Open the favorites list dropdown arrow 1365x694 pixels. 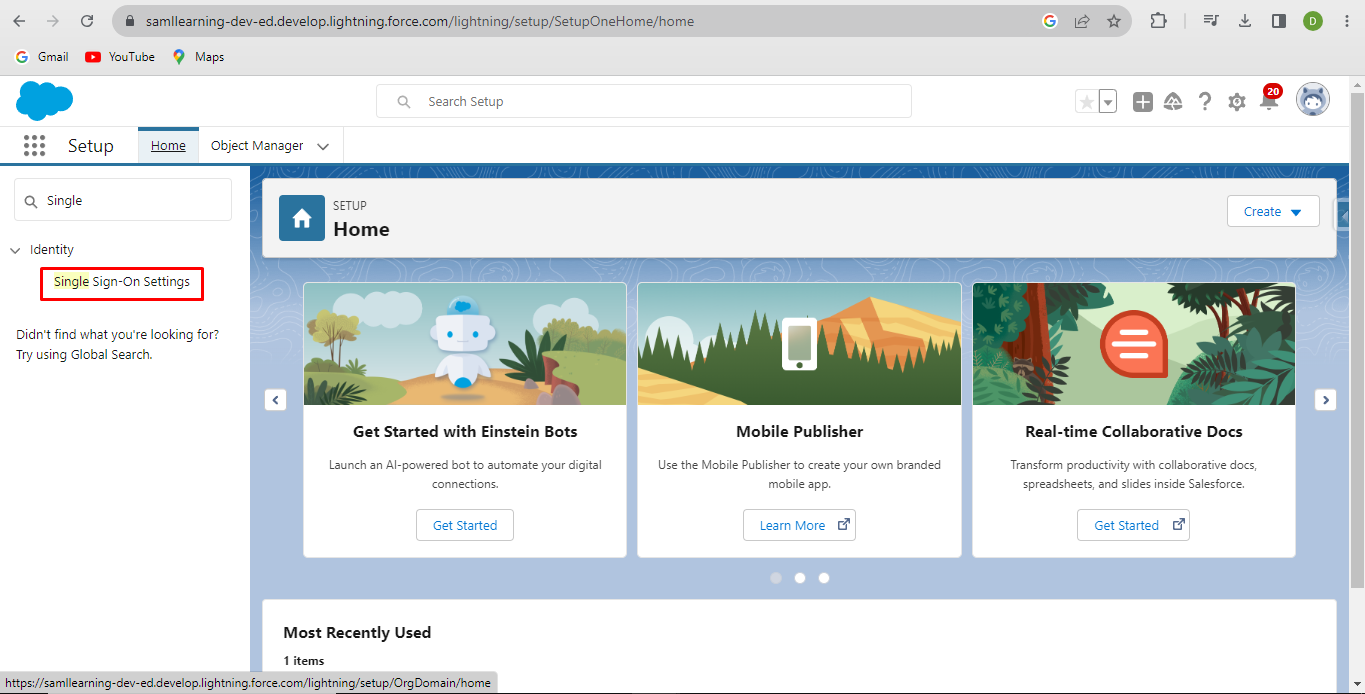[1106, 101]
